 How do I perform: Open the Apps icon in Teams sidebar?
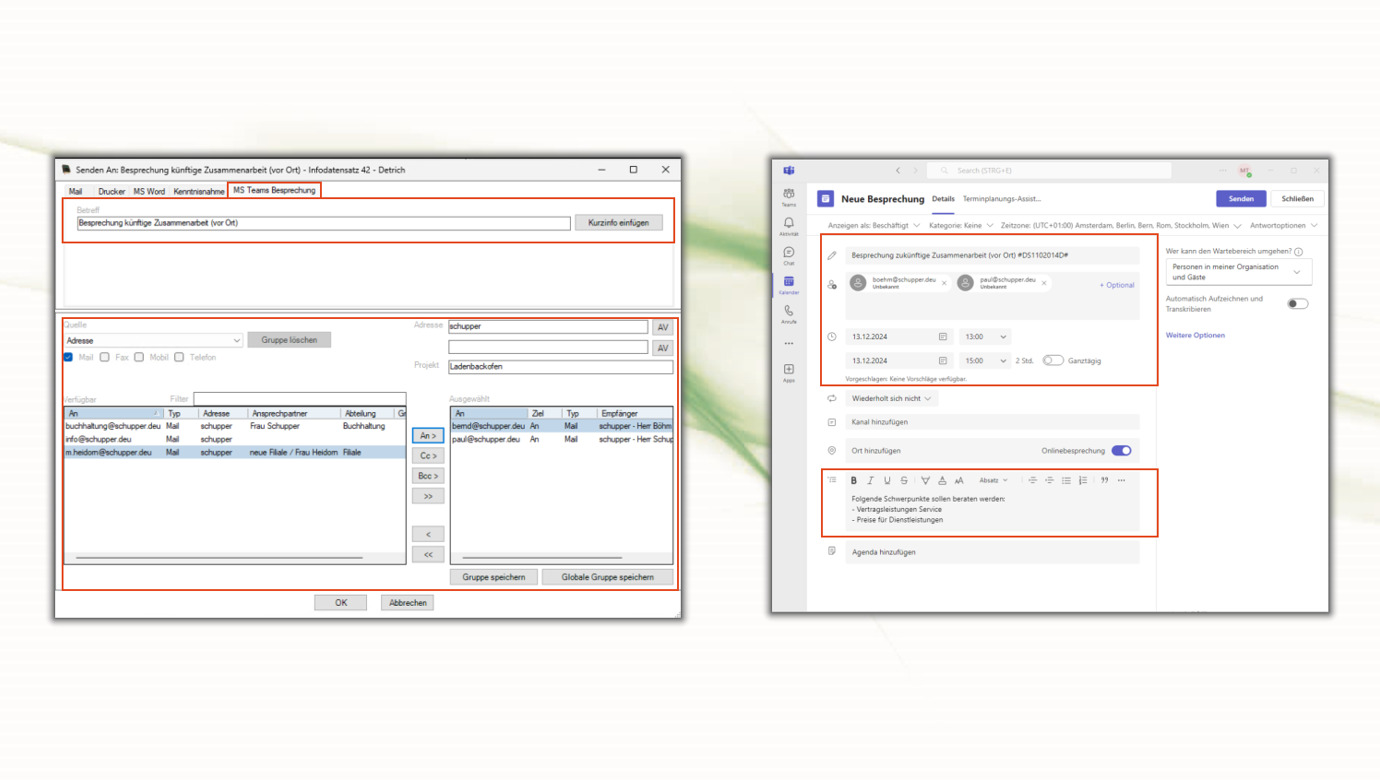click(x=789, y=371)
